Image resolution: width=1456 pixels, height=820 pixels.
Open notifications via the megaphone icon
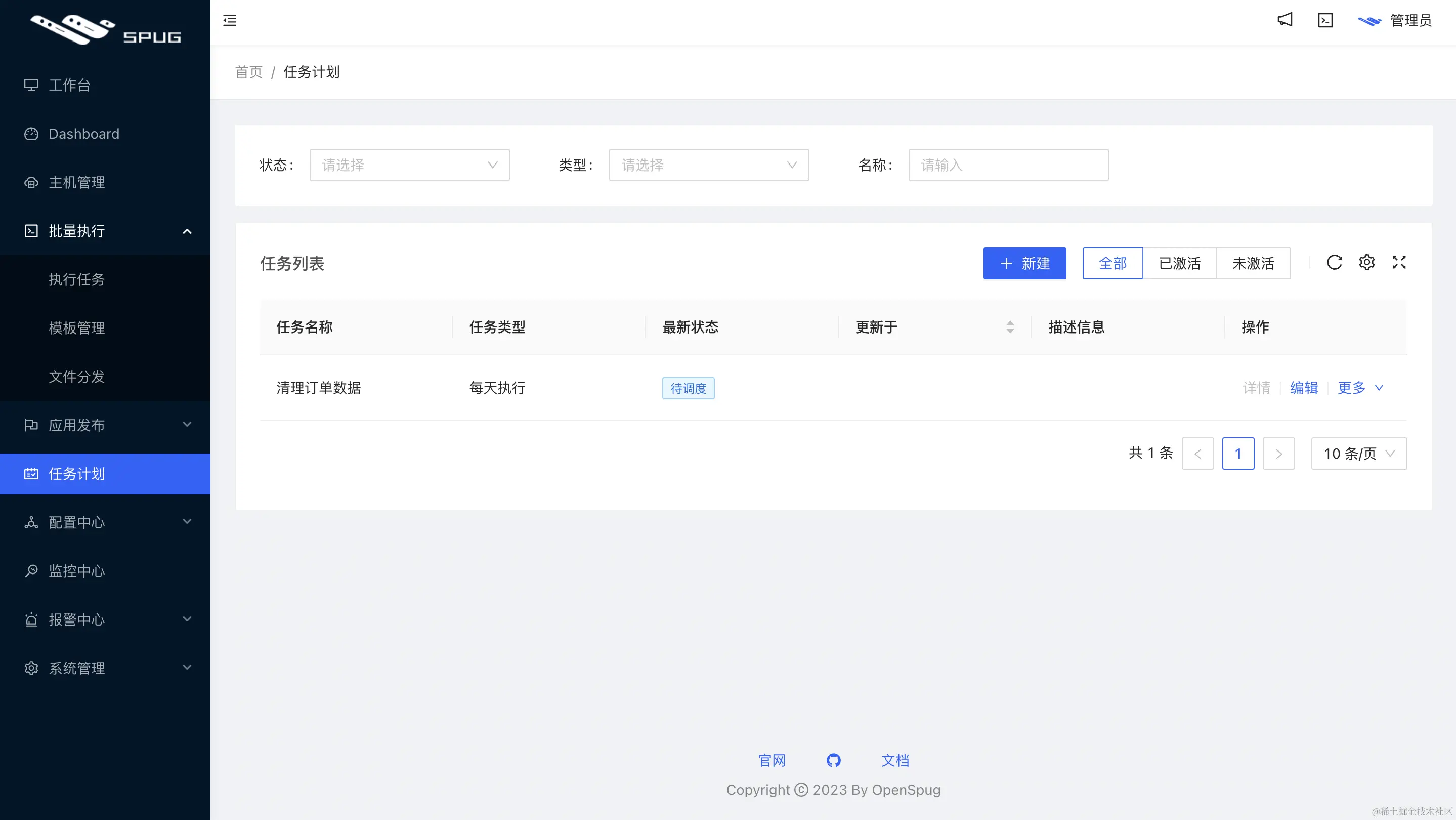tap(1284, 20)
